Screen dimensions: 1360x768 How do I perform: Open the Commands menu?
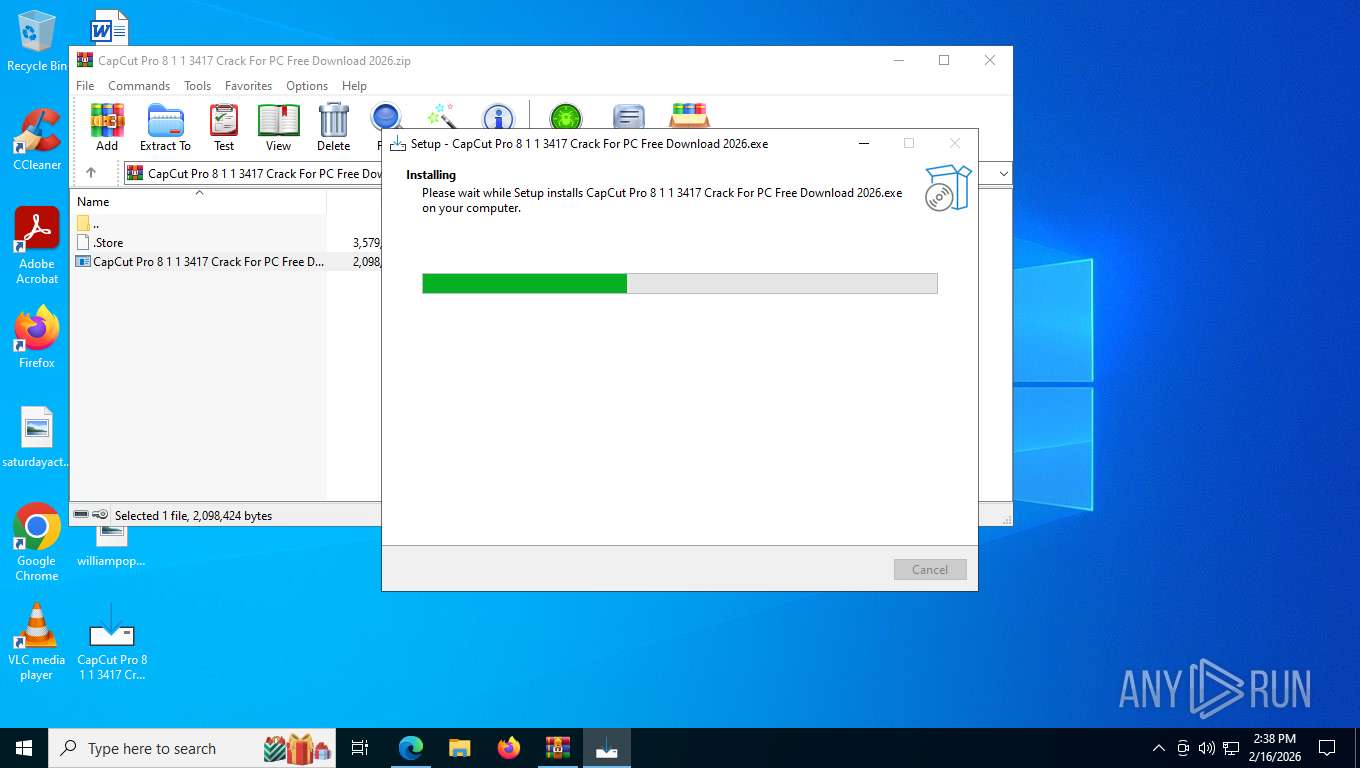point(139,86)
